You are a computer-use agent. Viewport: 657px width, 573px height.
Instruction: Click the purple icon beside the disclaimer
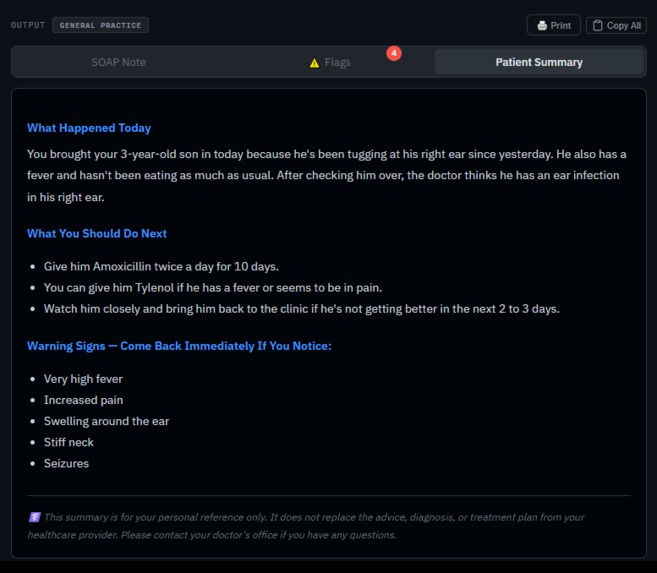coord(34,517)
